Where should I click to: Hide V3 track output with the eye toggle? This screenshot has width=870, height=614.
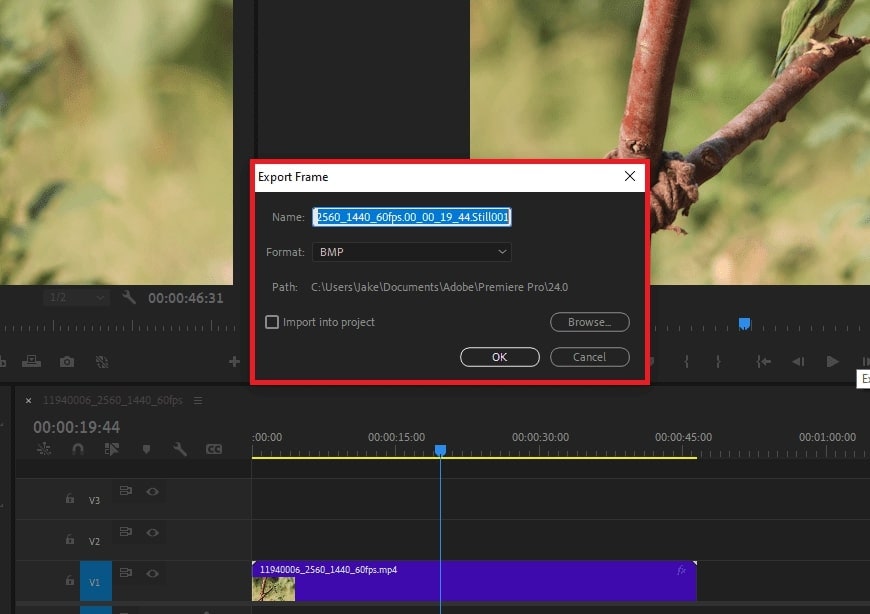tap(152, 492)
